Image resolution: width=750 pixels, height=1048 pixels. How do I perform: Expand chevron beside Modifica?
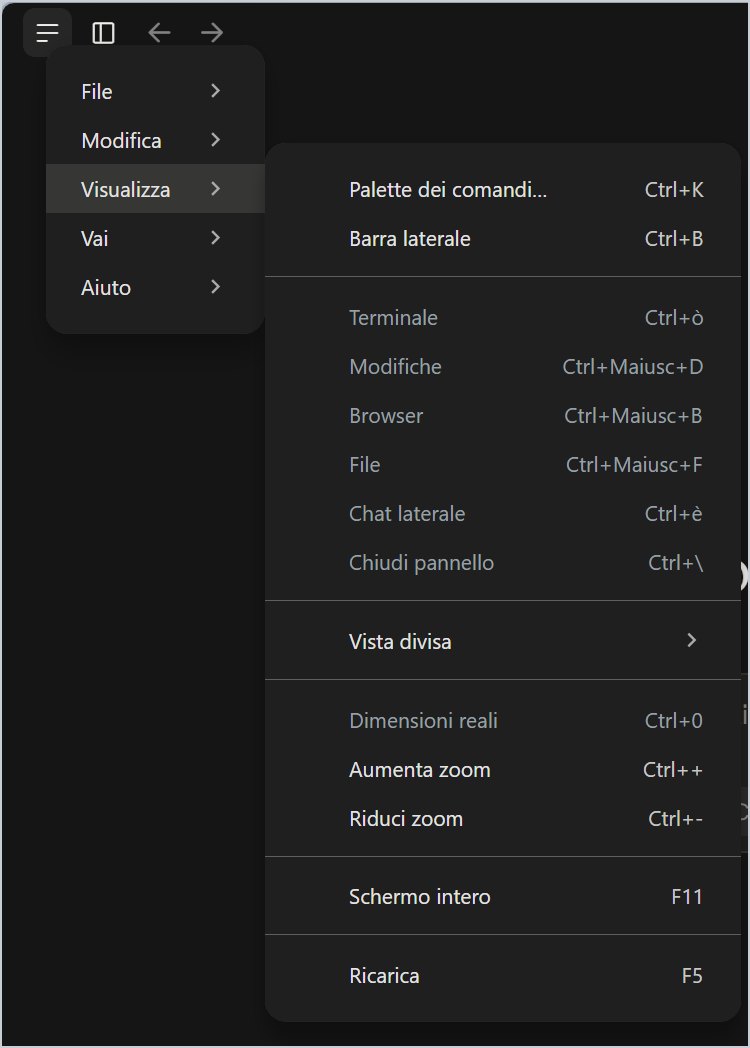tap(215, 140)
